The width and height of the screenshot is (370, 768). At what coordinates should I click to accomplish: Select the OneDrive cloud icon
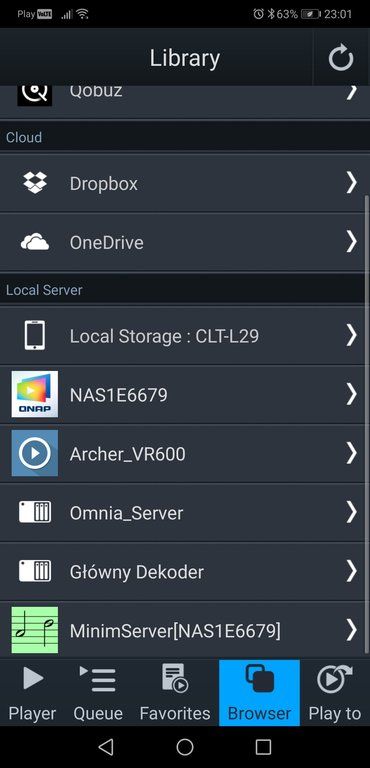coord(35,242)
